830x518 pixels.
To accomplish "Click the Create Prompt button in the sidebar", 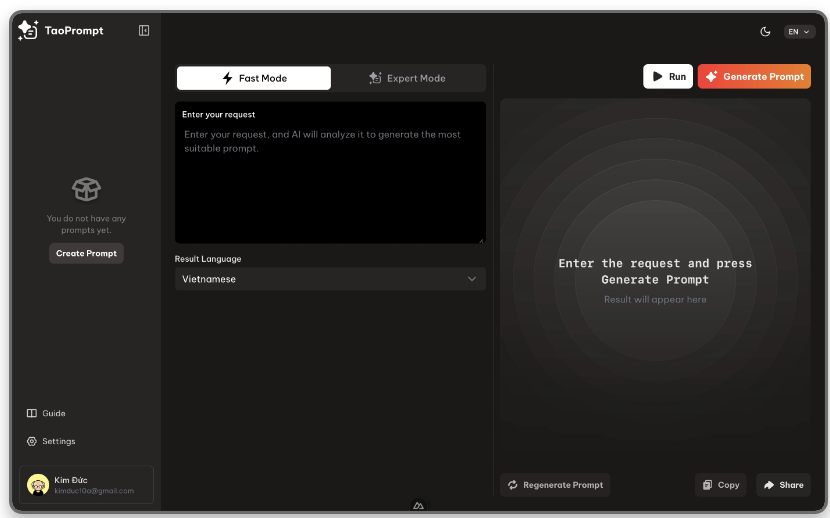I will [x=86, y=253].
